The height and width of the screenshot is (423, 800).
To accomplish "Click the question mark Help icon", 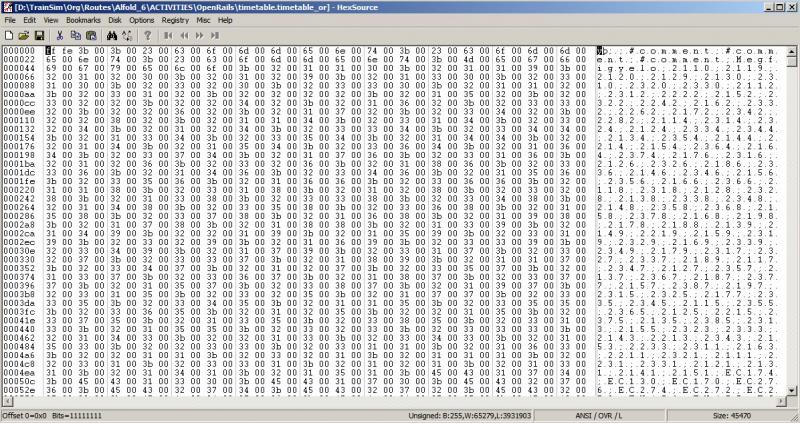I will [147, 35].
